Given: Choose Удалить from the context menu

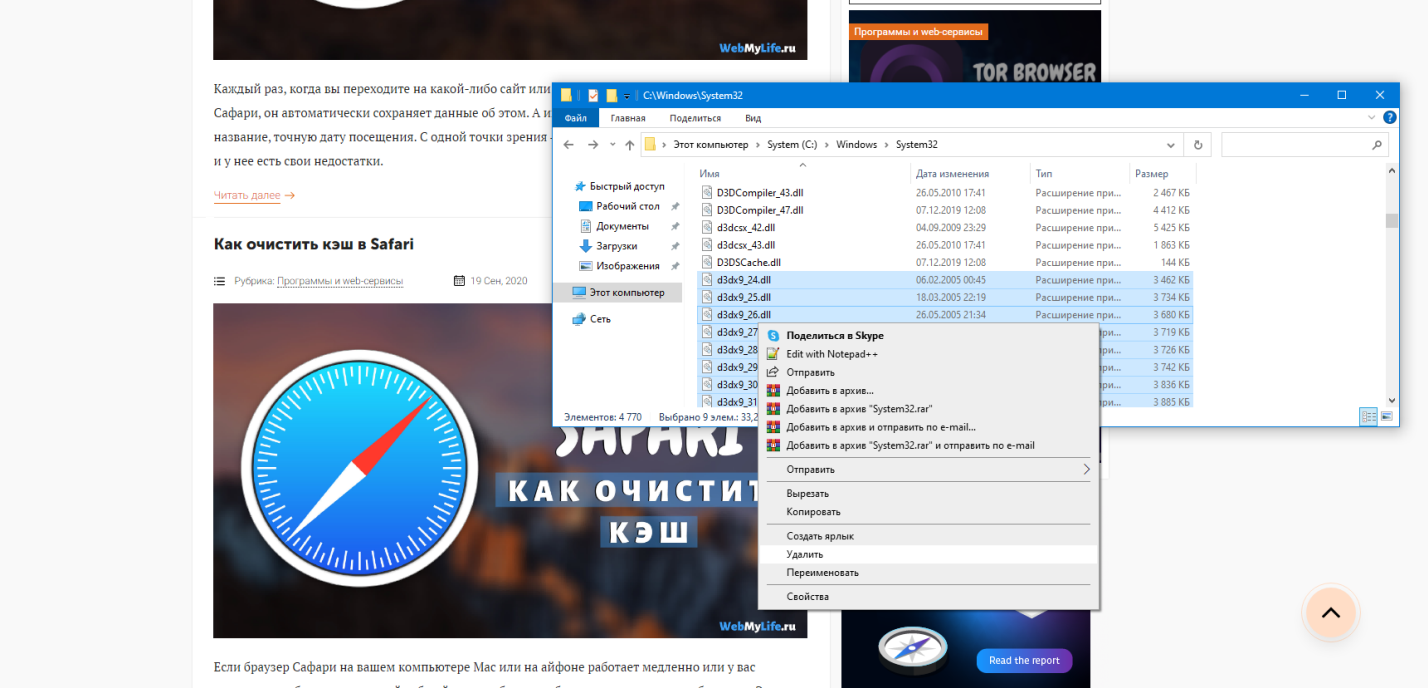Looking at the screenshot, I should pos(928,554).
